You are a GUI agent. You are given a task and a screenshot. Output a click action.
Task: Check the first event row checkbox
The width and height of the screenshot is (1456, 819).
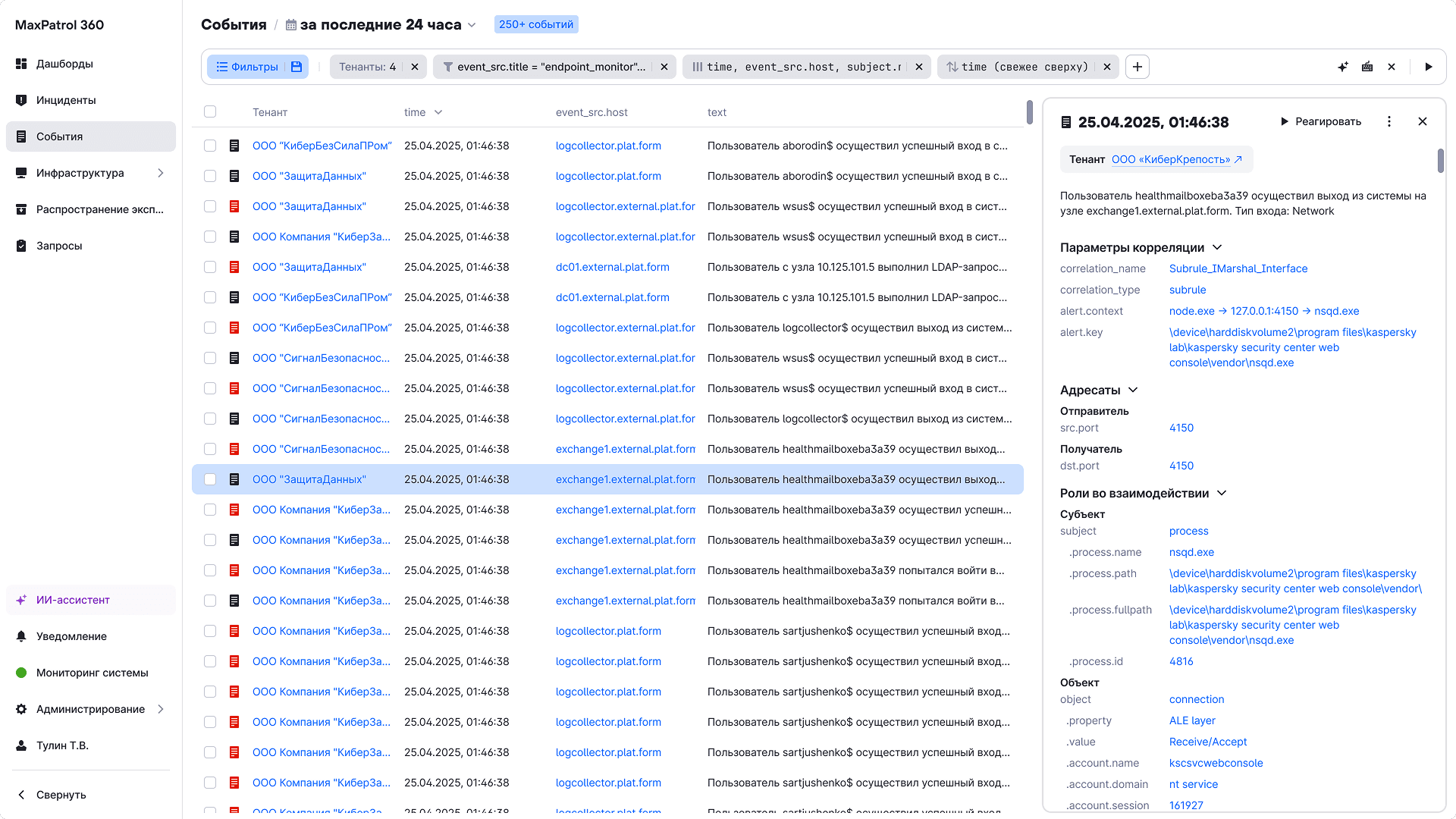click(210, 146)
